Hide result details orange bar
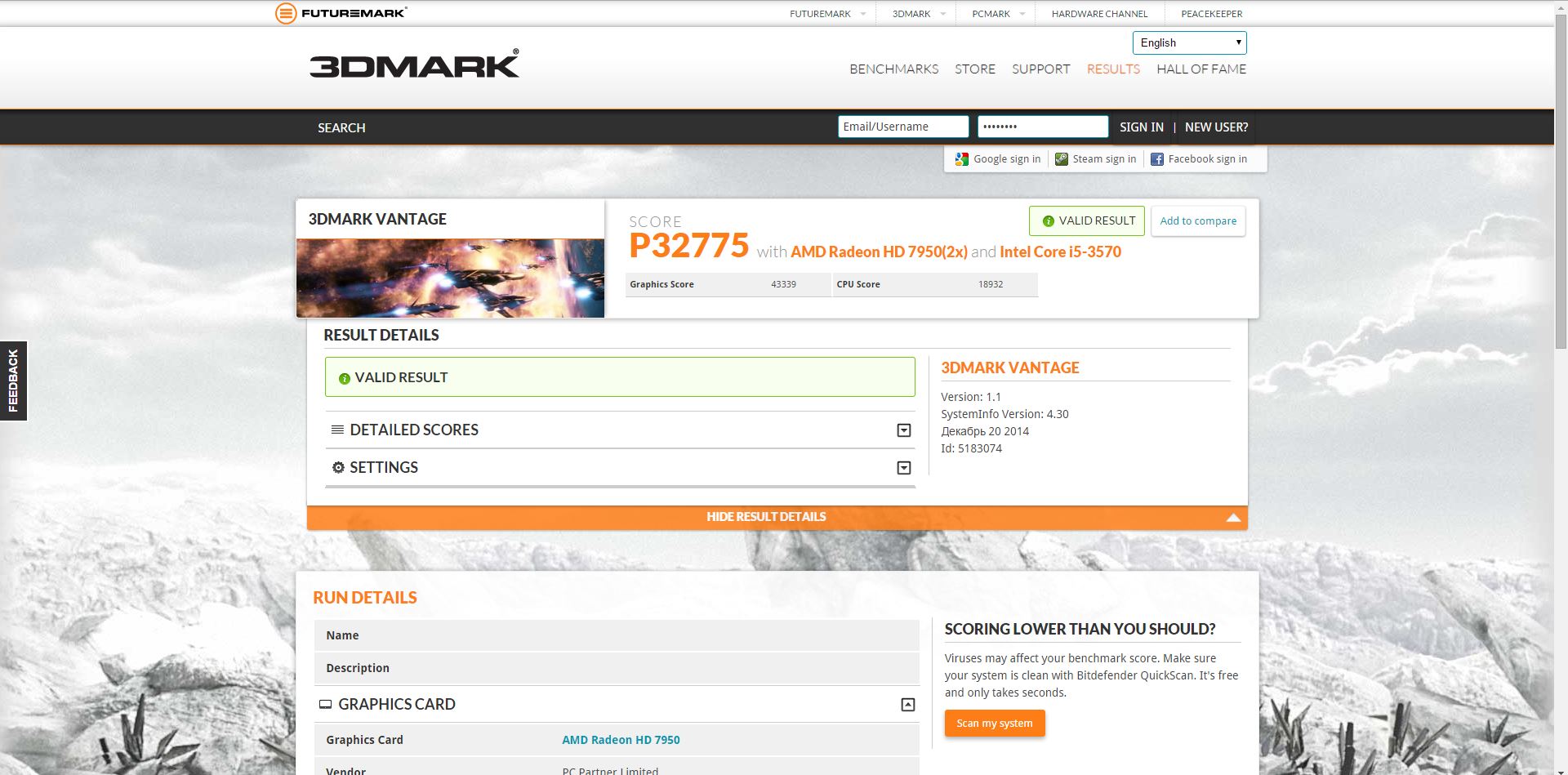1568x775 pixels. click(x=777, y=517)
